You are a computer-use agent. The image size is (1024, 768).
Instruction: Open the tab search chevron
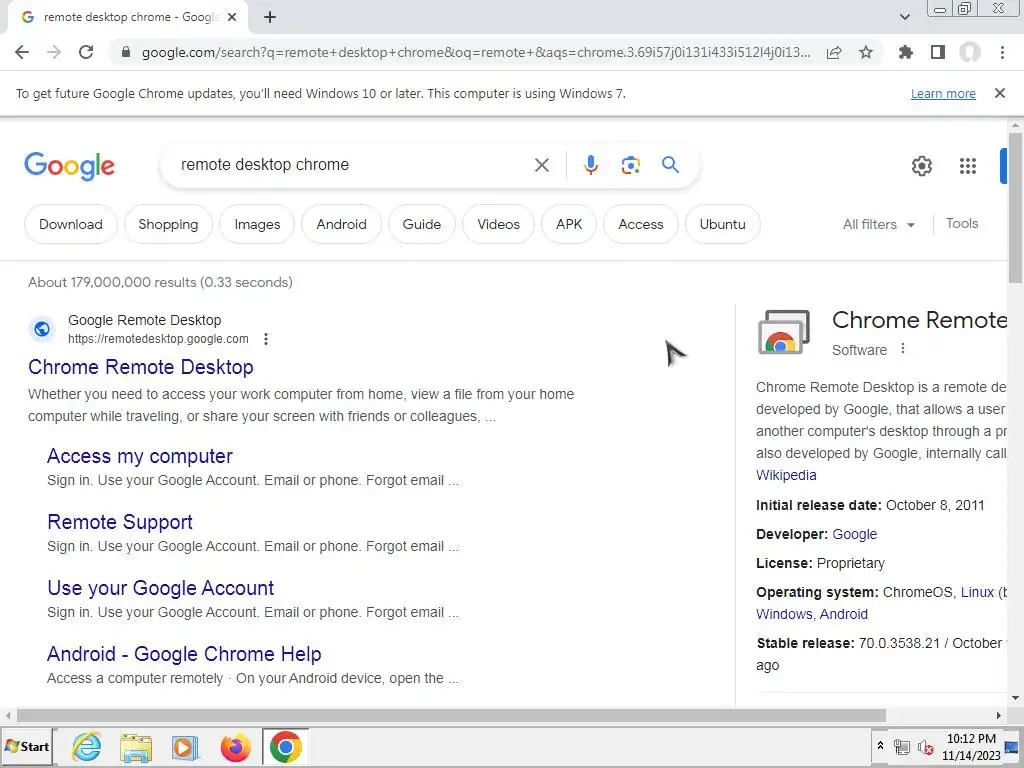click(x=904, y=17)
